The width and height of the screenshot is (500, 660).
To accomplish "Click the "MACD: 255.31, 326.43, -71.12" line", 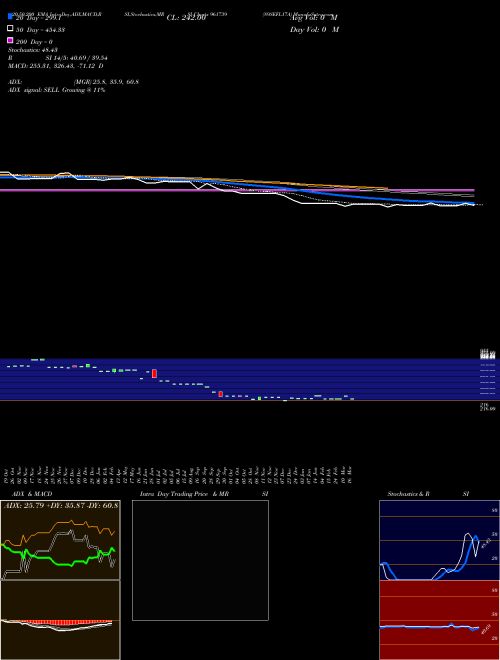I will [x=53, y=66].
